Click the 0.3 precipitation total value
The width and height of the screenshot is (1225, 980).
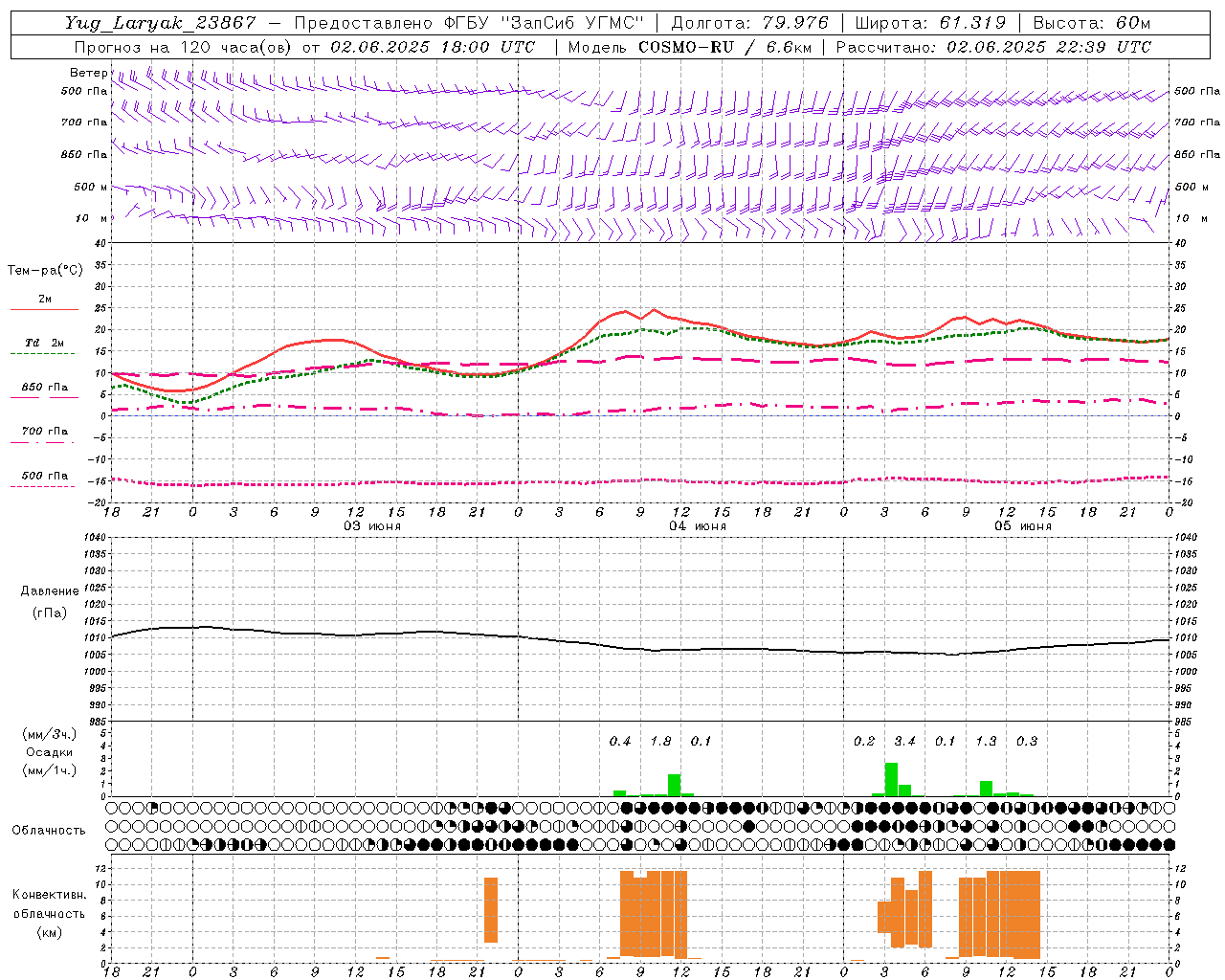1027,742
